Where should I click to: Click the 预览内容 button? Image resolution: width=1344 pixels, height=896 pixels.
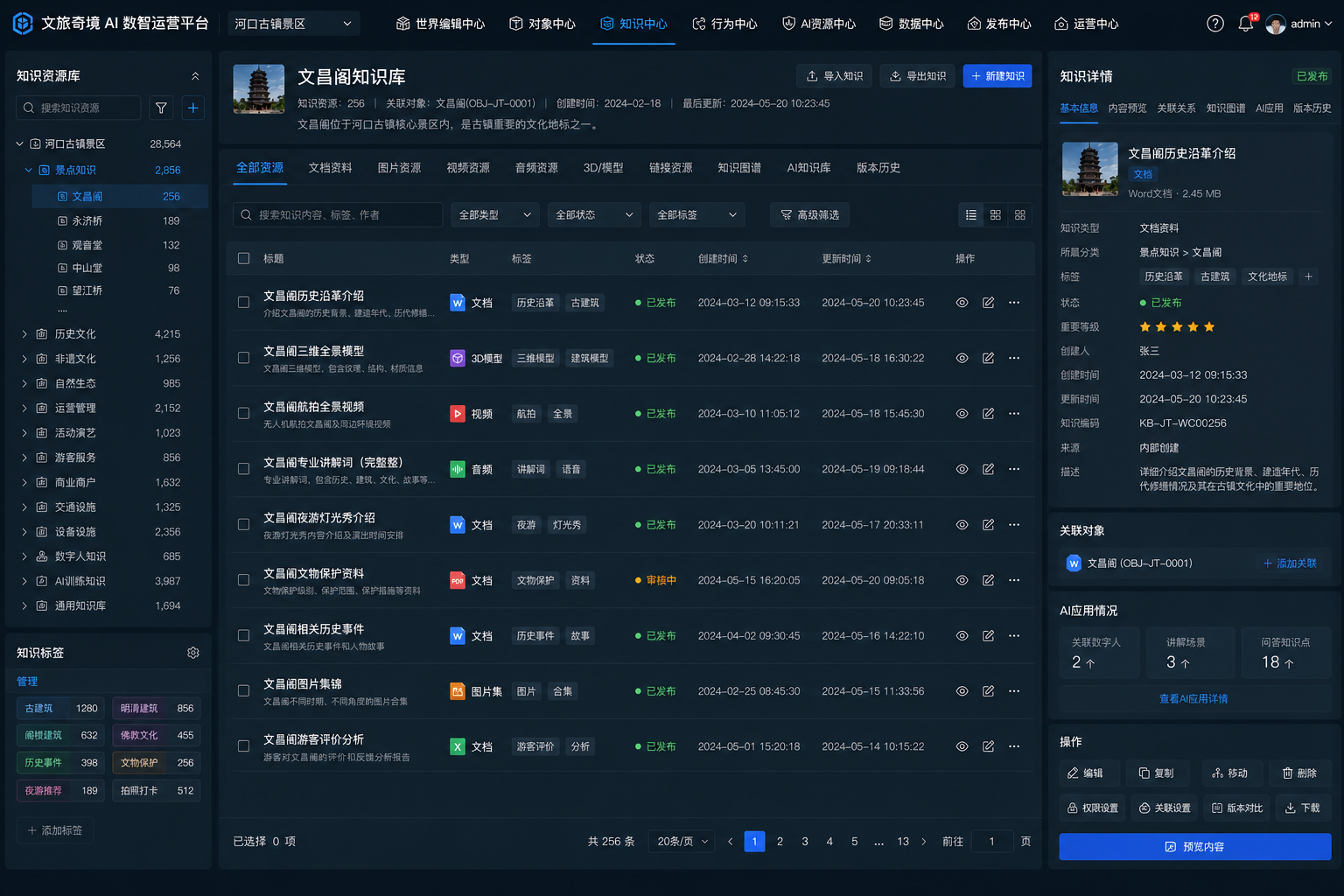pos(1195,847)
